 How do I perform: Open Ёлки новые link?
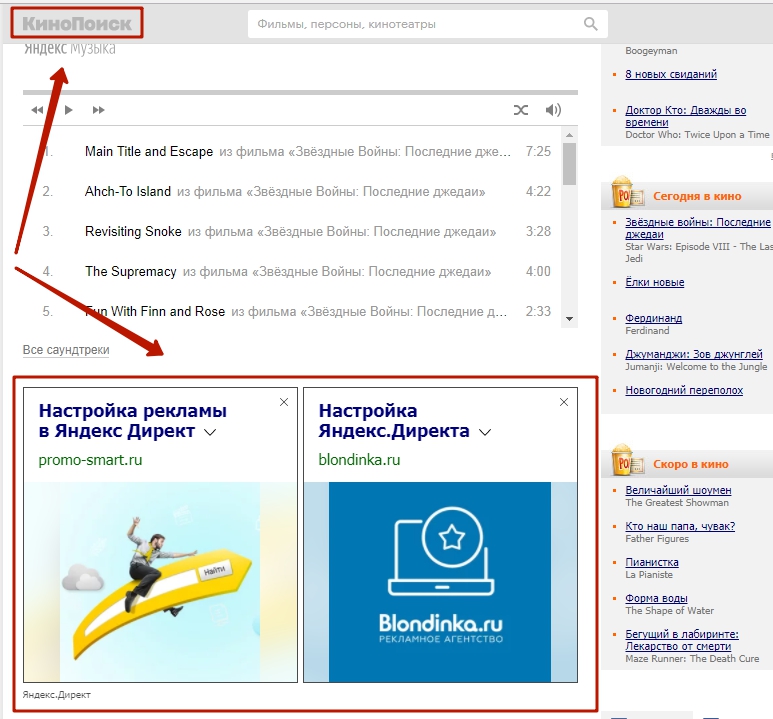(655, 282)
